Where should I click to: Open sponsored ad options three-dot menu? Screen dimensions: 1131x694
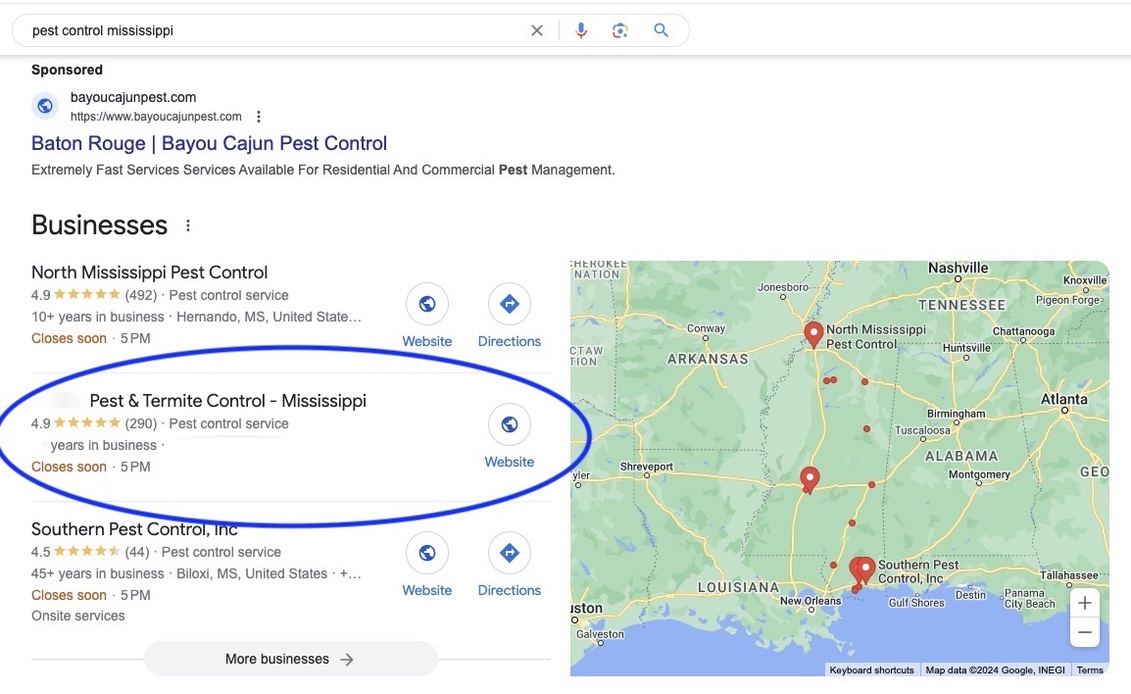tap(259, 117)
